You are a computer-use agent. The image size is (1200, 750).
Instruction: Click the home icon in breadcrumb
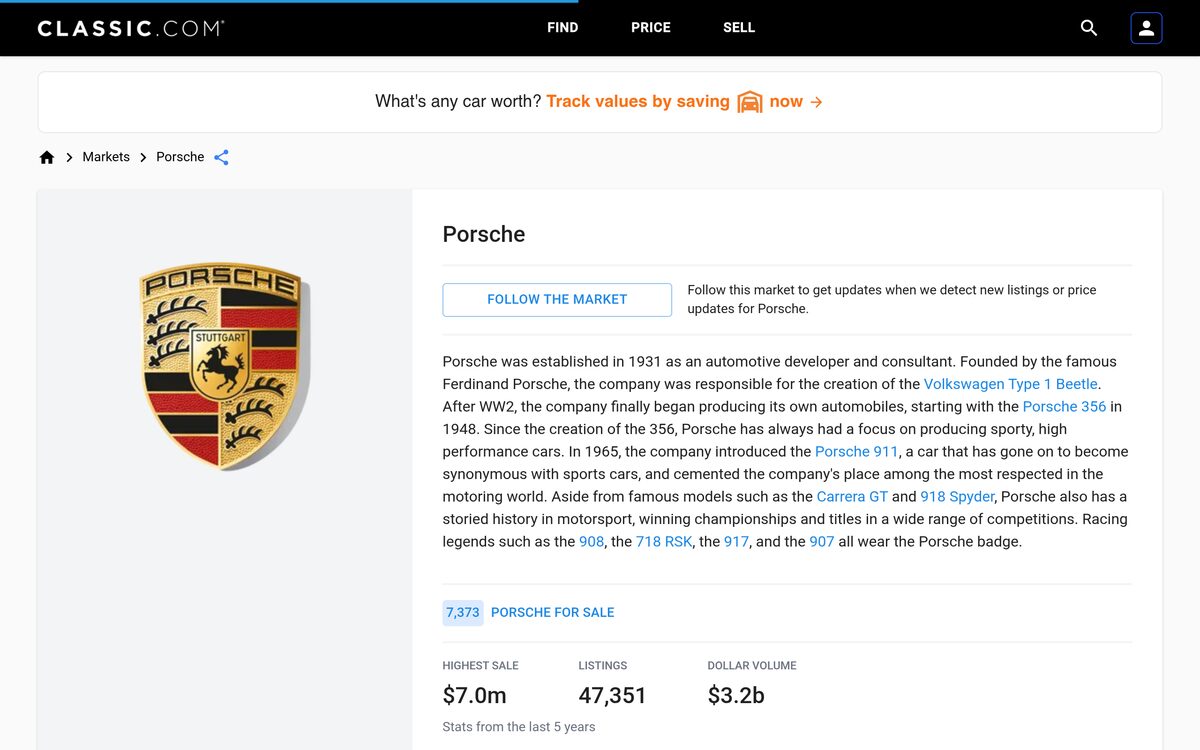47,157
